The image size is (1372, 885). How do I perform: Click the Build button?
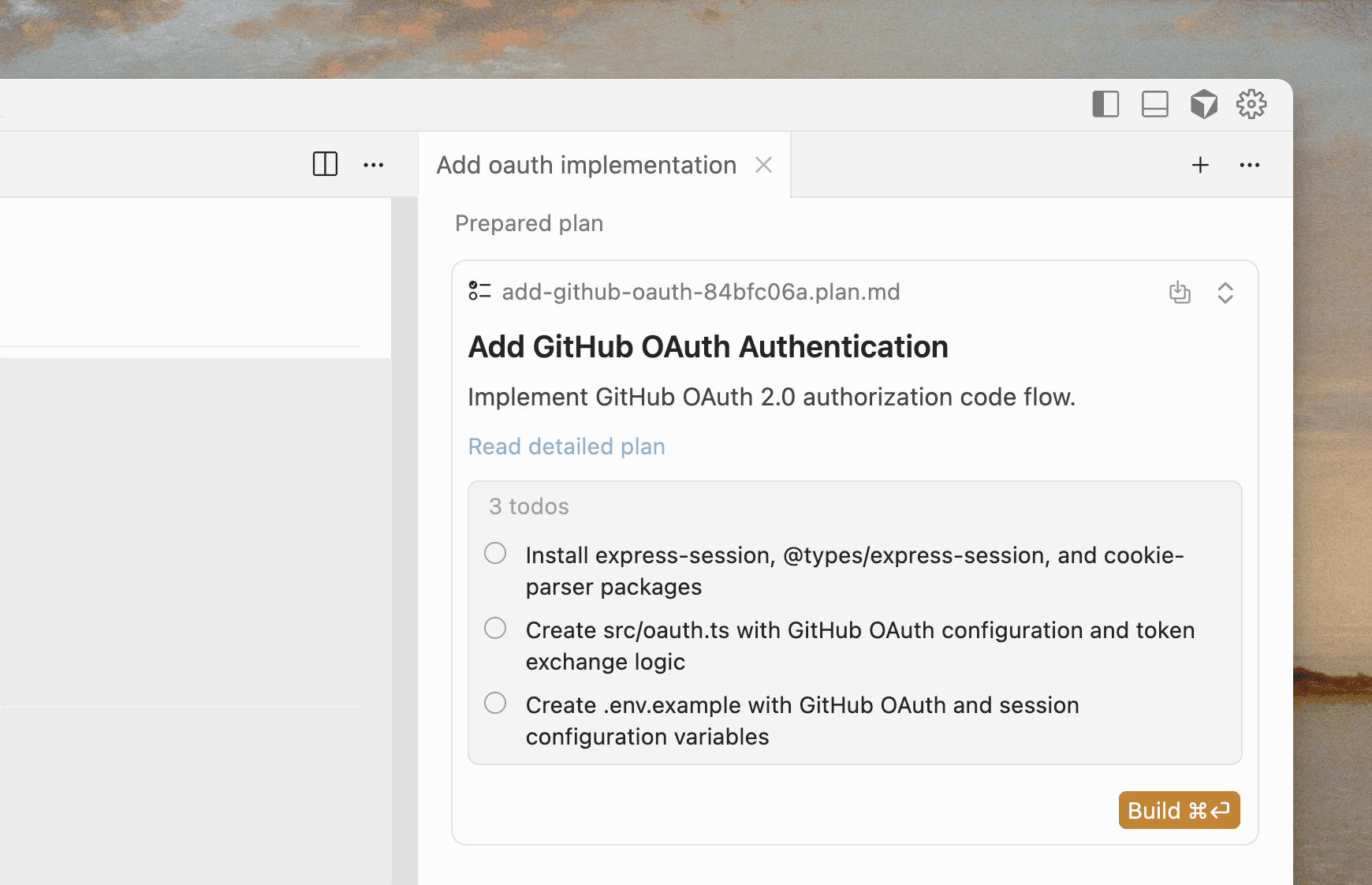click(1179, 810)
